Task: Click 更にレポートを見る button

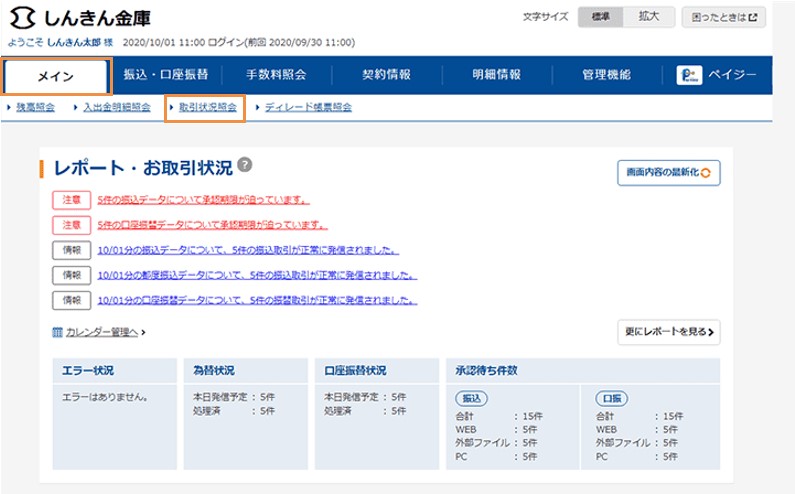Action: (669, 329)
